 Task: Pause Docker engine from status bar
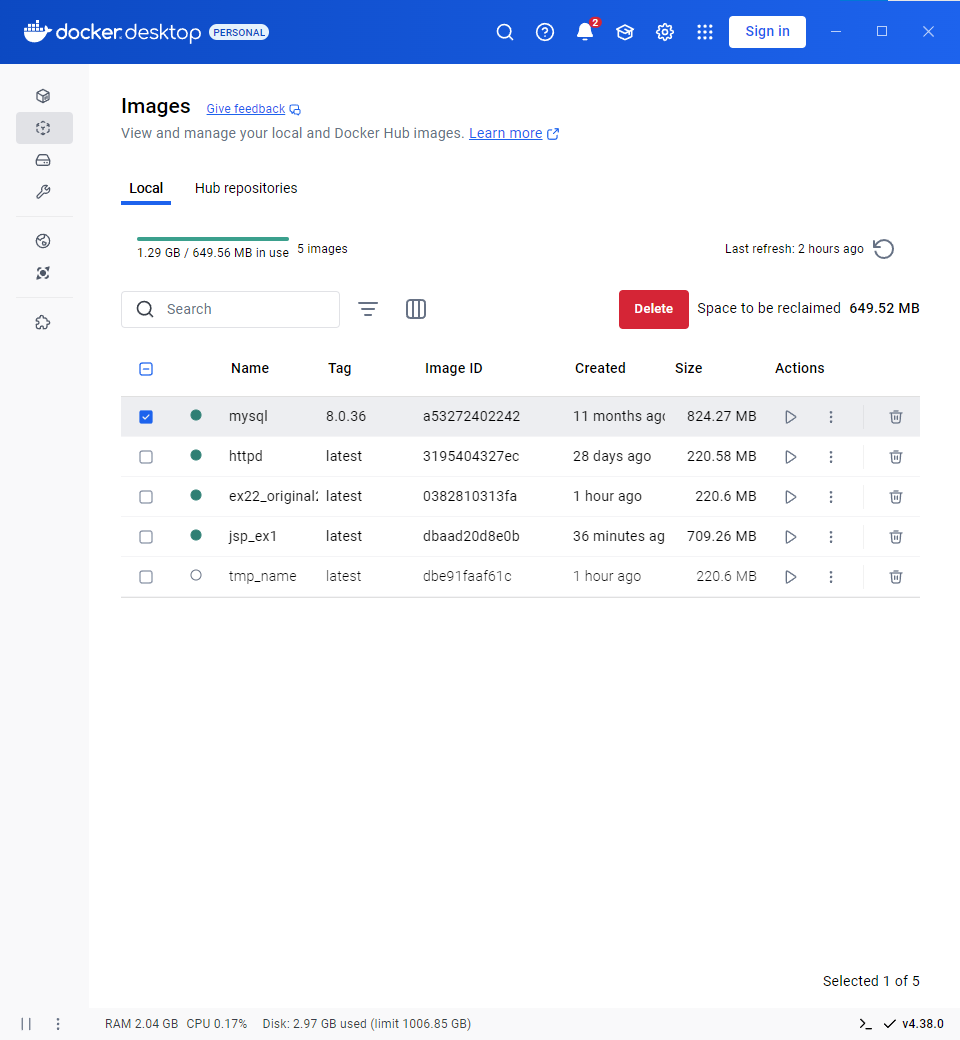[26, 1023]
